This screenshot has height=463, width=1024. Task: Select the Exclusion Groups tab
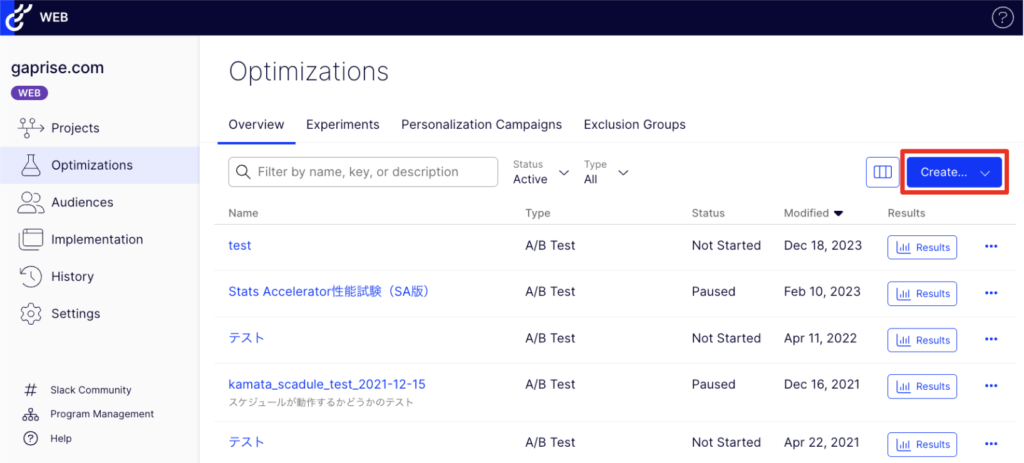(x=634, y=125)
